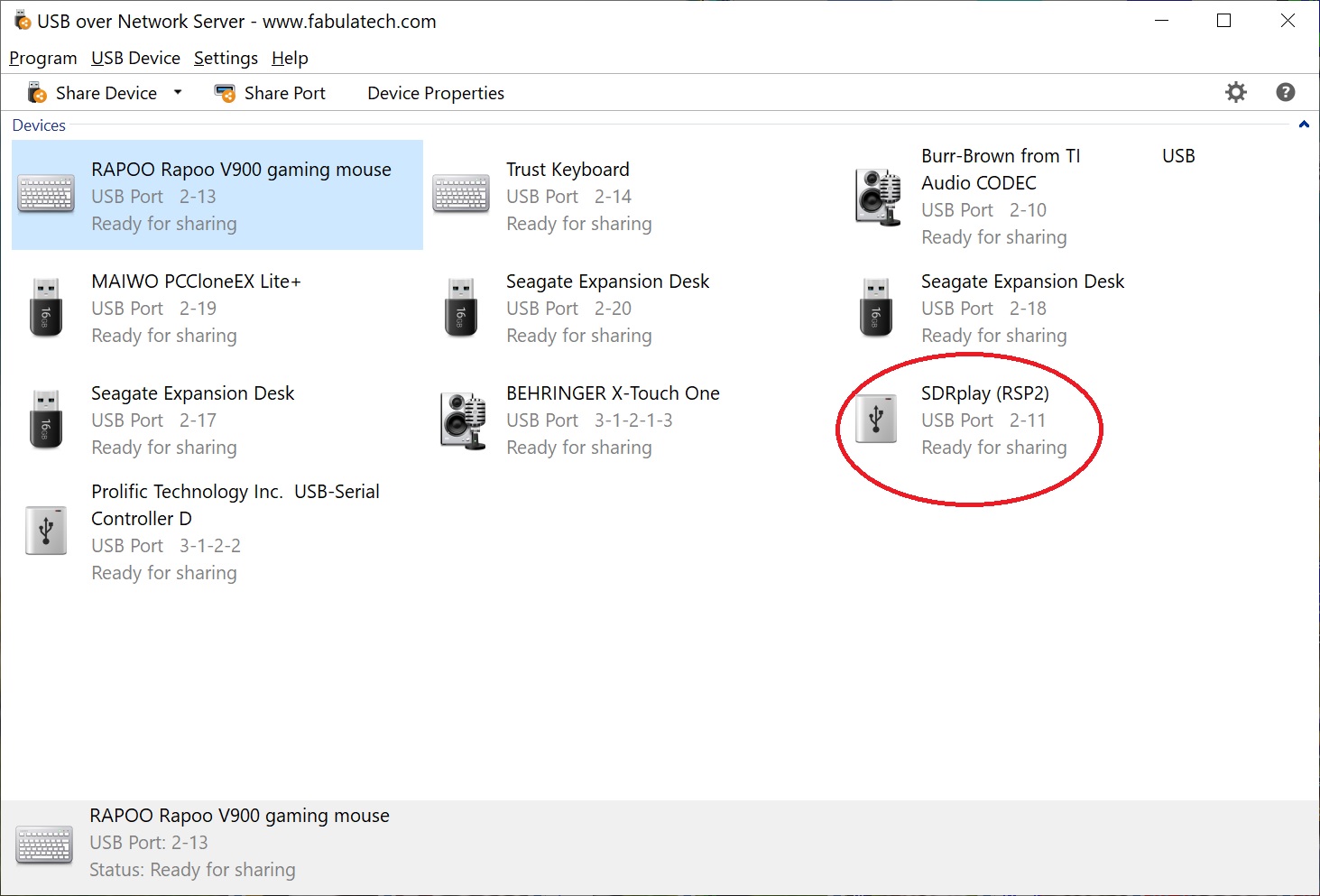Open the Share Device dropdown arrow

pyautogui.click(x=178, y=92)
